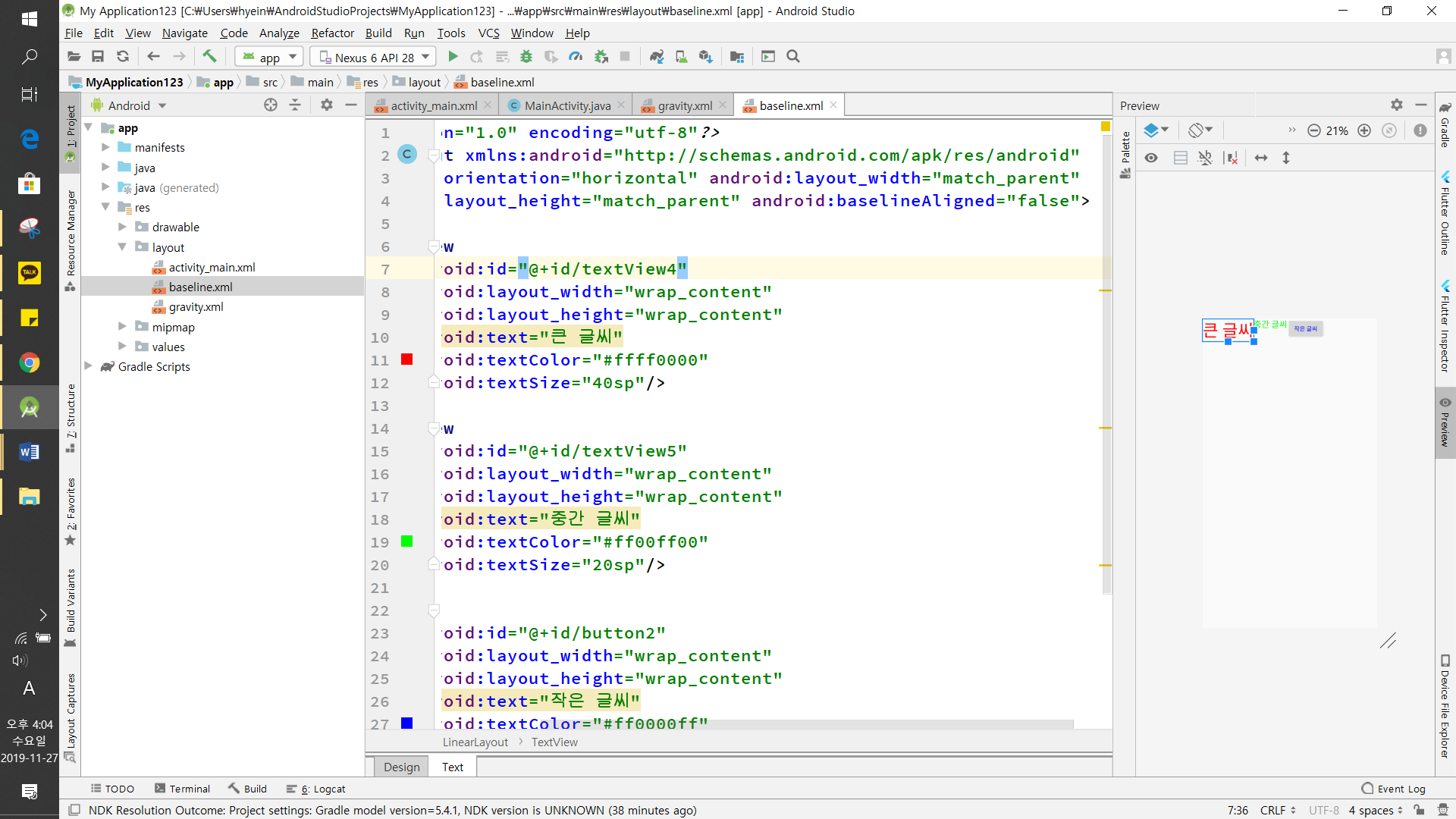Switch to the gravity.xml editor tab
The image size is (1456, 819).
click(684, 105)
